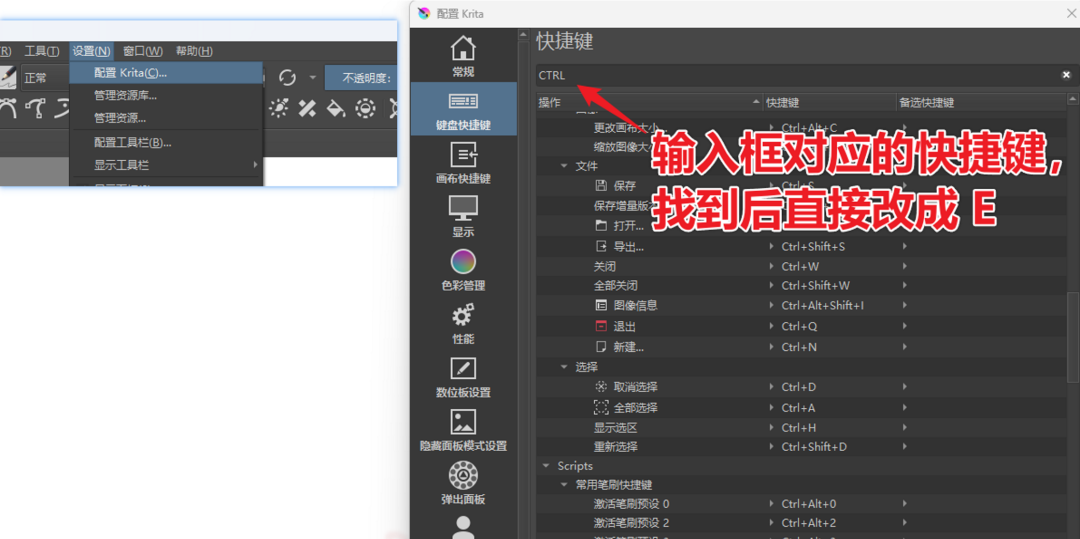Select the 关闭 action row
Screen dimensions: 1080x539
tap(802, 266)
